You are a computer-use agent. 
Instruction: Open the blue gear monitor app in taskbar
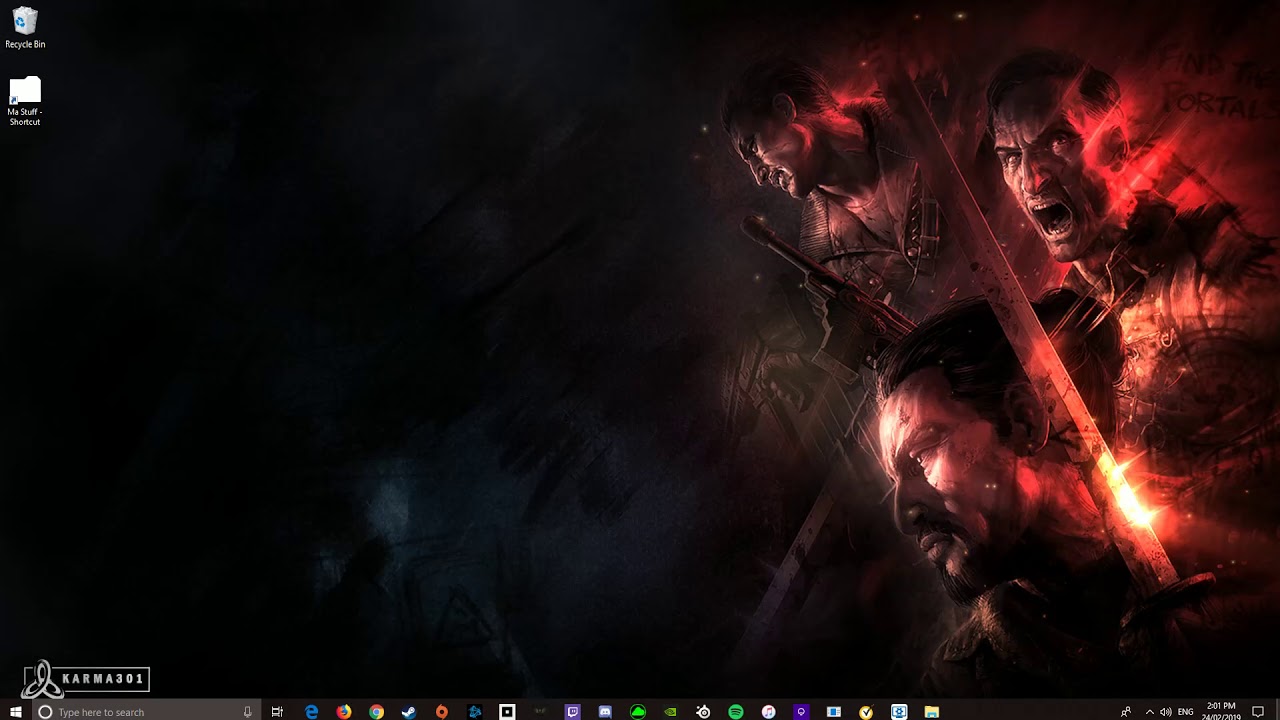tap(899, 712)
